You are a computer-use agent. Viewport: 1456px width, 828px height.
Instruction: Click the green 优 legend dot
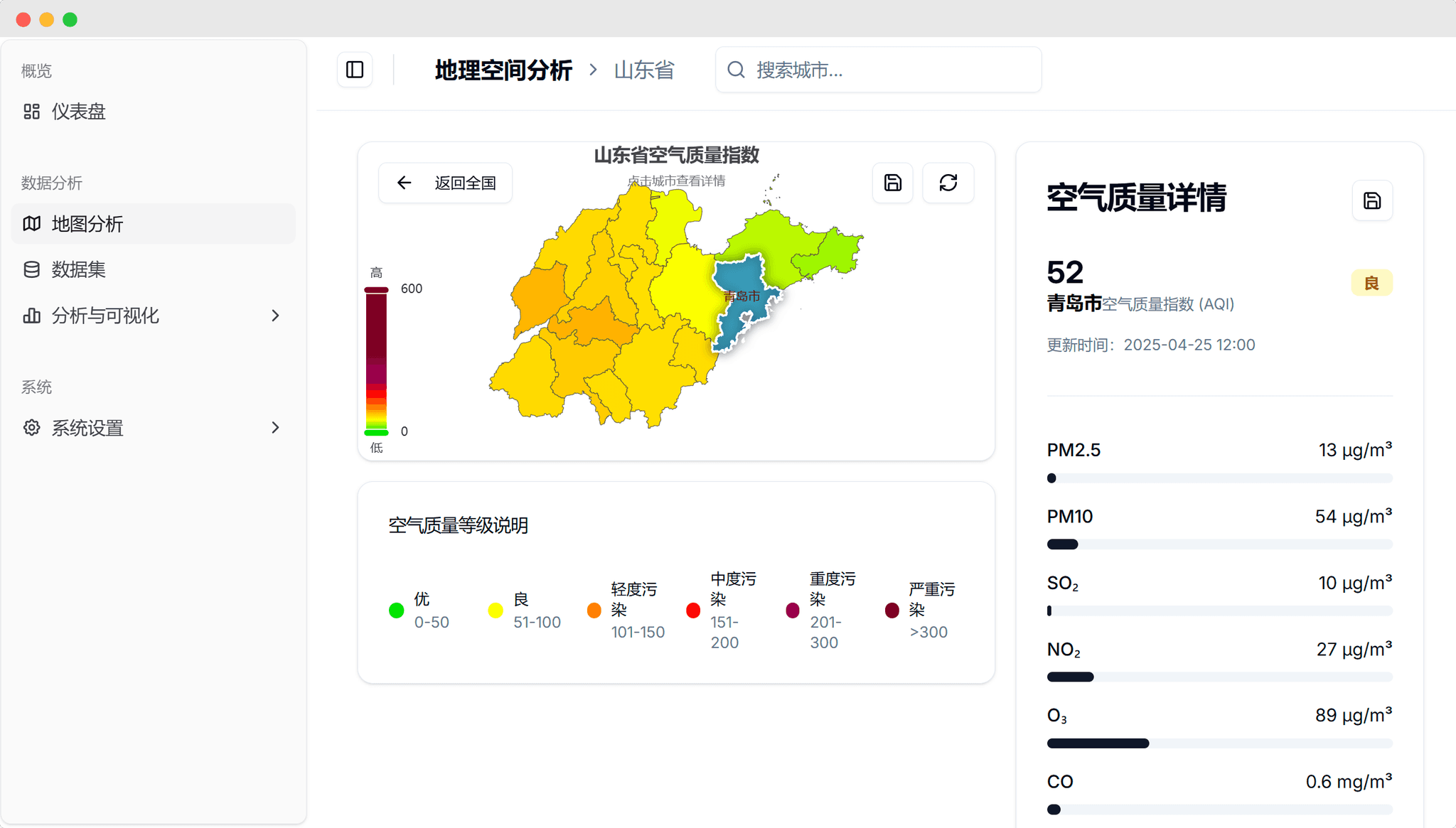point(397,611)
